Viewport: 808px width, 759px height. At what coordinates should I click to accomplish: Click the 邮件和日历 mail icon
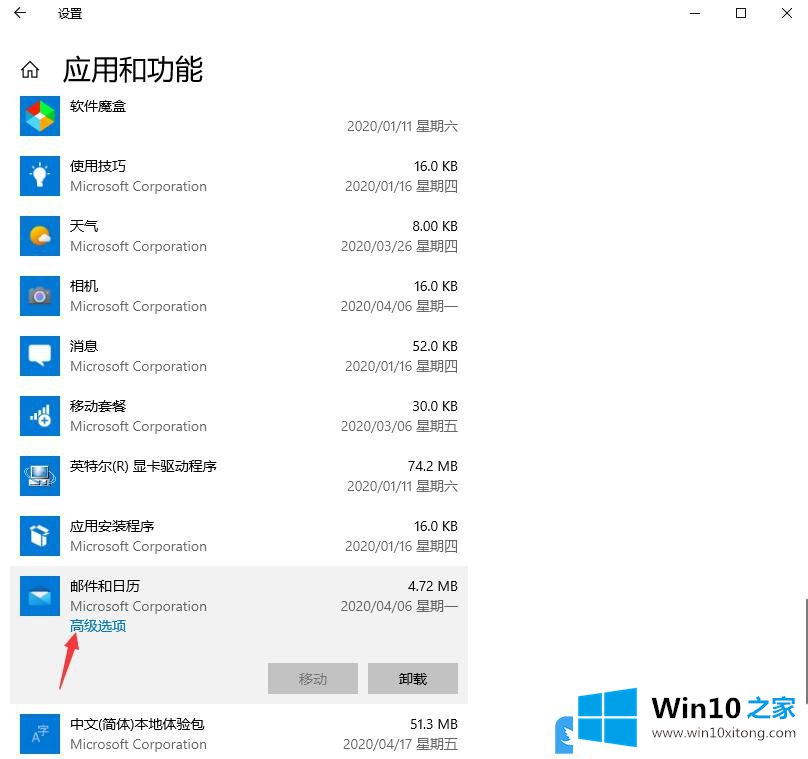pyautogui.click(x=40, y=596)
